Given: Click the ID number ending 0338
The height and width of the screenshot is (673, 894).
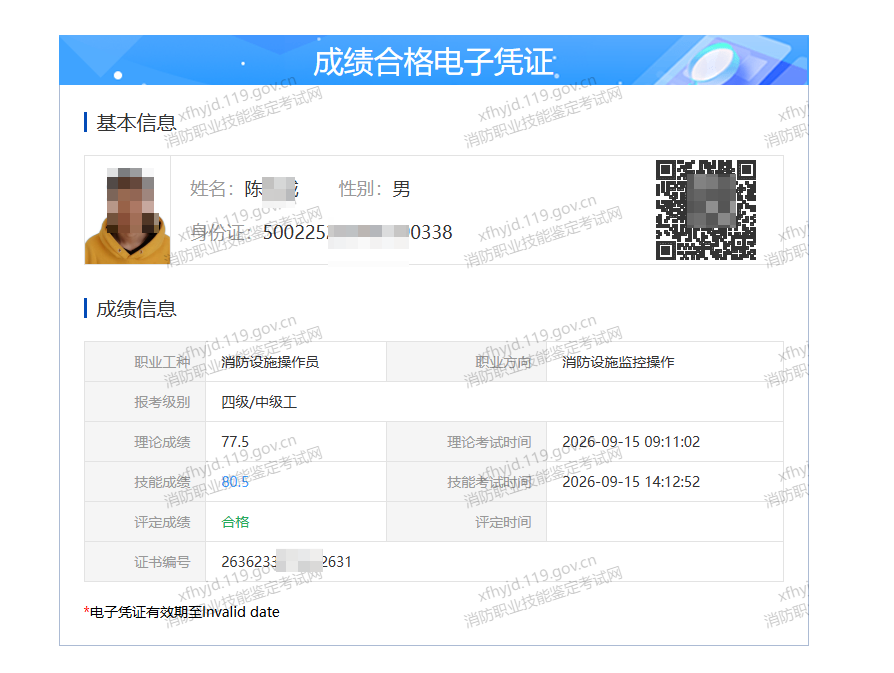Looking at the screenshot, I should [x=357, y=232].
